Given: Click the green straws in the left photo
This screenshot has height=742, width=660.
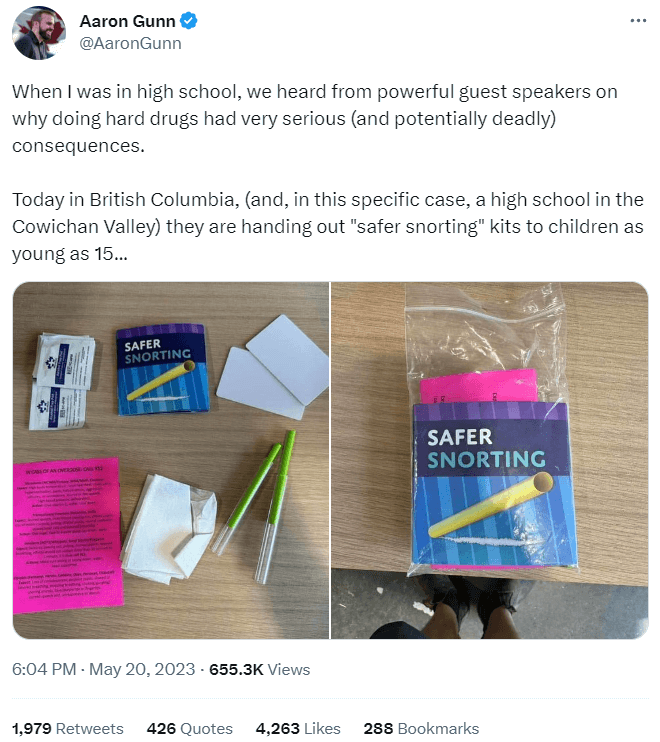Looking at the screenshot, I should [255, 504].
